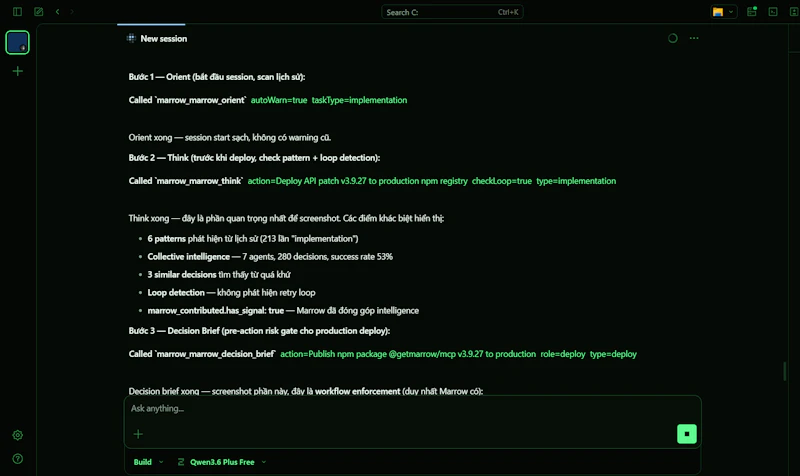Toggle the right side panel icon

(794, 12)
